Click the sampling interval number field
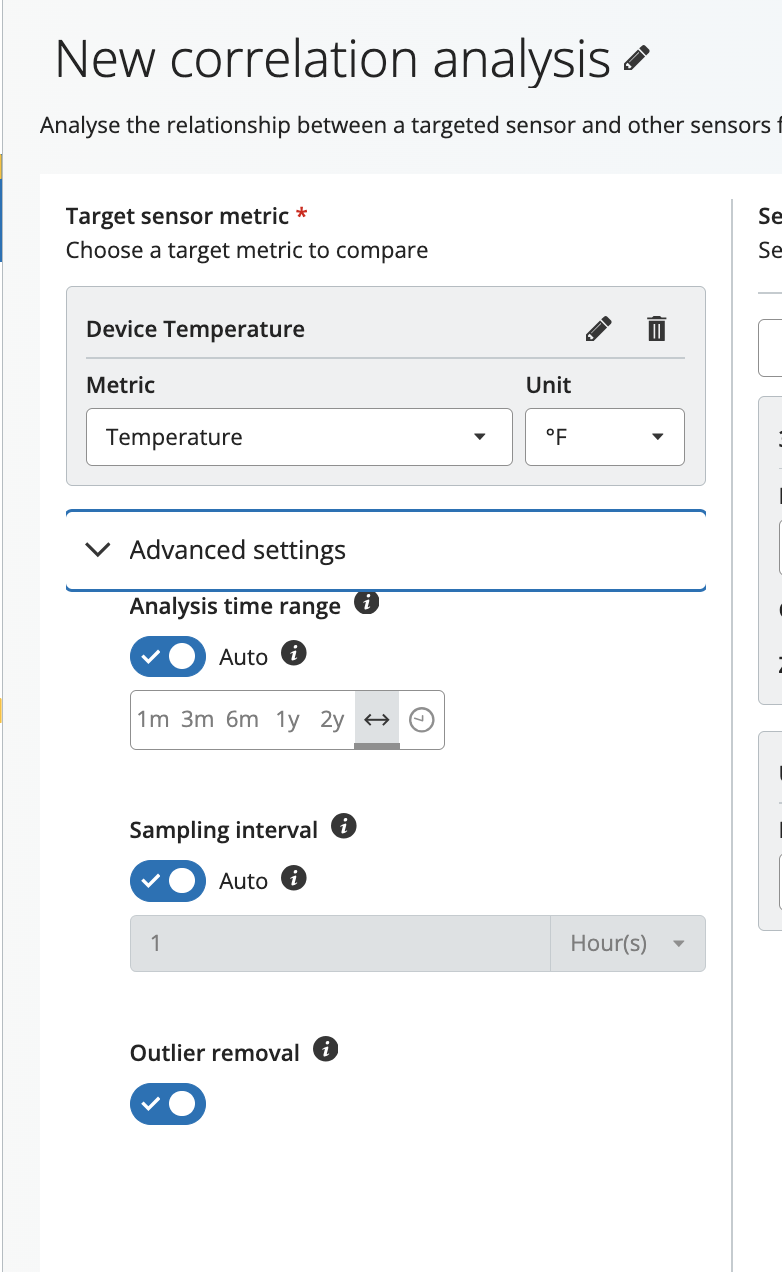The image size is (782, 1272). (x=340, y=943)
